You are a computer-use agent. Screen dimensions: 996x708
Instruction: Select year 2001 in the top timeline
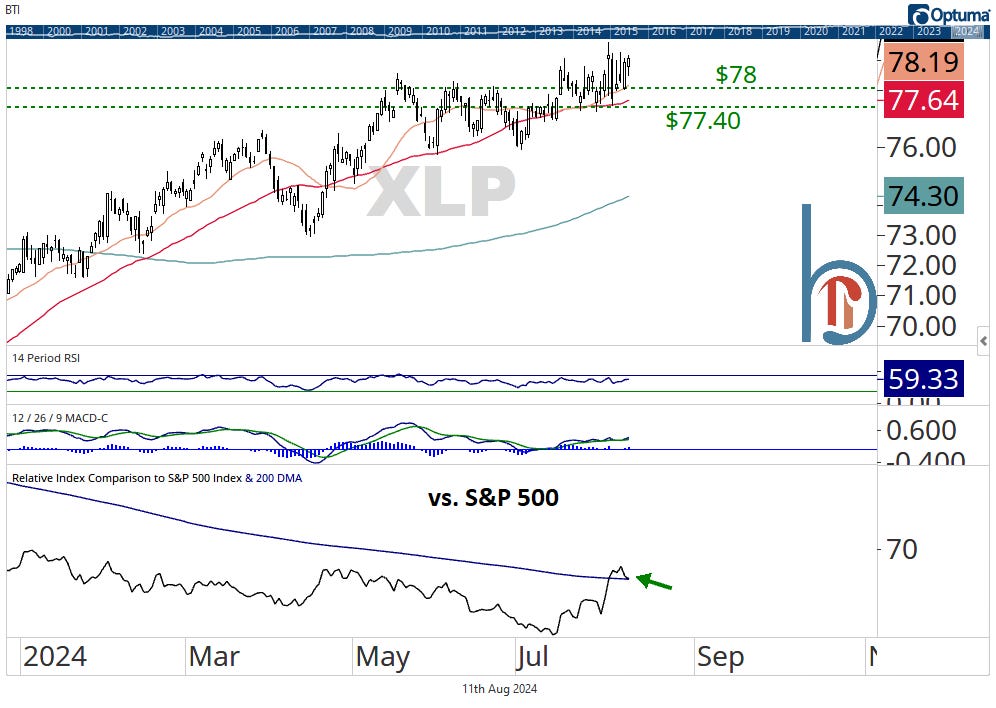tap(97, 31)
